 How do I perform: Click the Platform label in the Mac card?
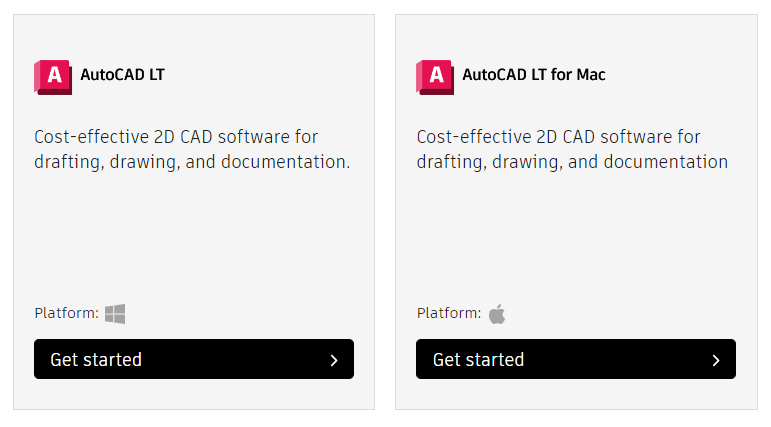point(448,314)
